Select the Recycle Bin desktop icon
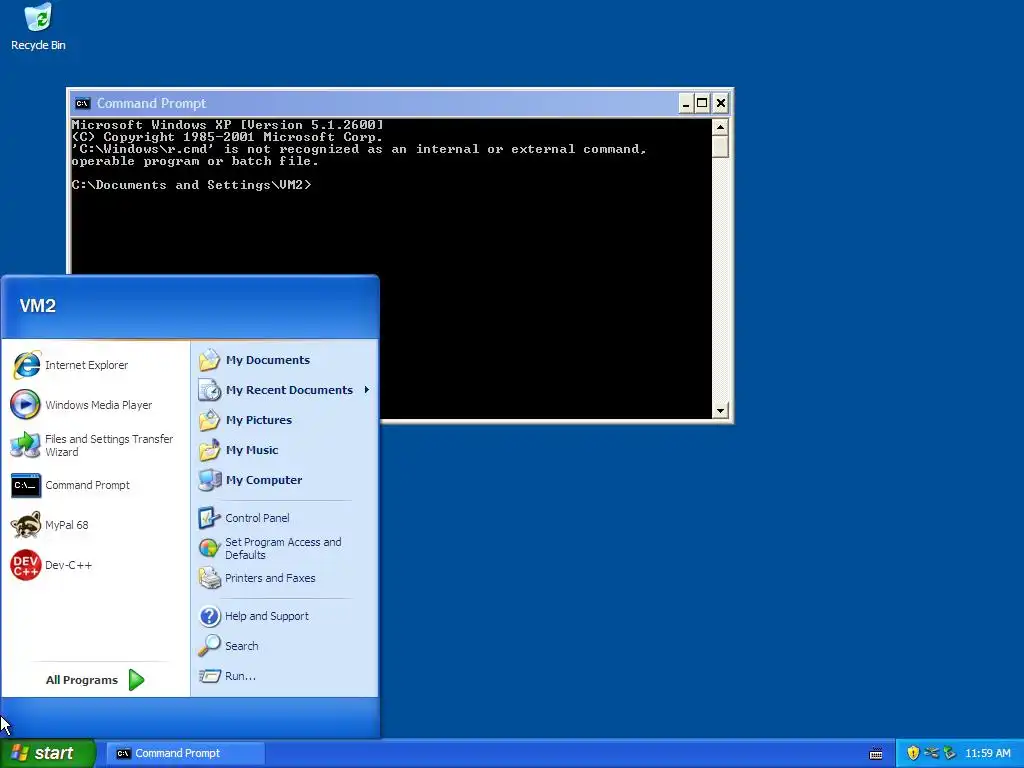 pyautogui.click(x=38, y=27)
